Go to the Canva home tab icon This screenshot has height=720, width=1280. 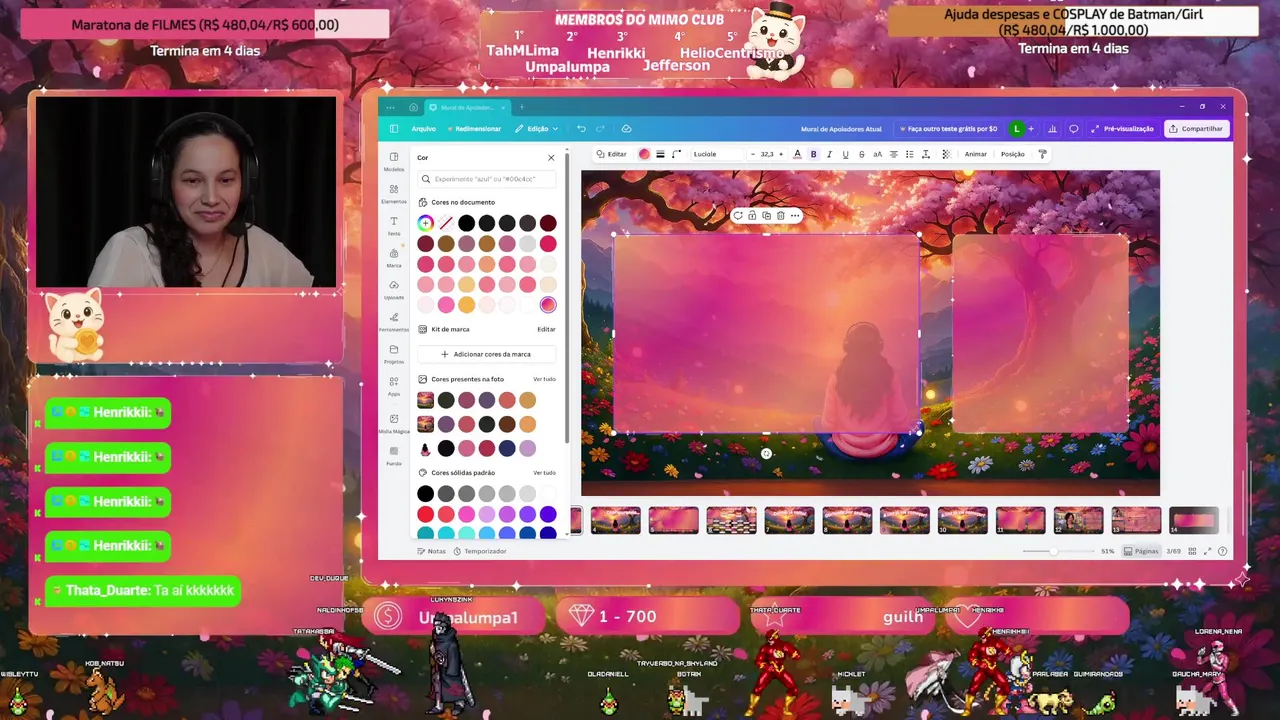[x=413, y=107]
